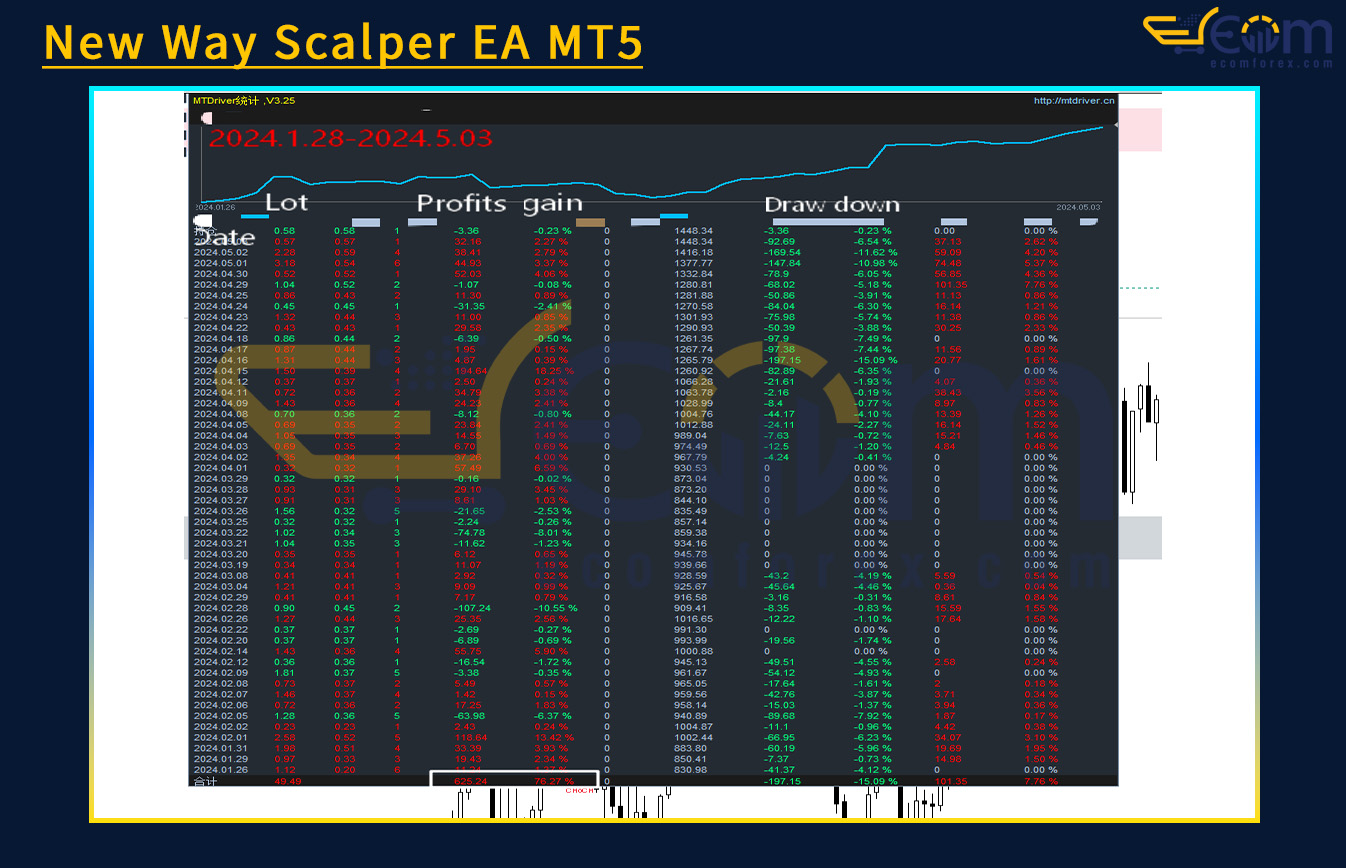Select the 2024.04.24 date row
This screenshot has width=1346, height=868.
click(x=655, y=306)
